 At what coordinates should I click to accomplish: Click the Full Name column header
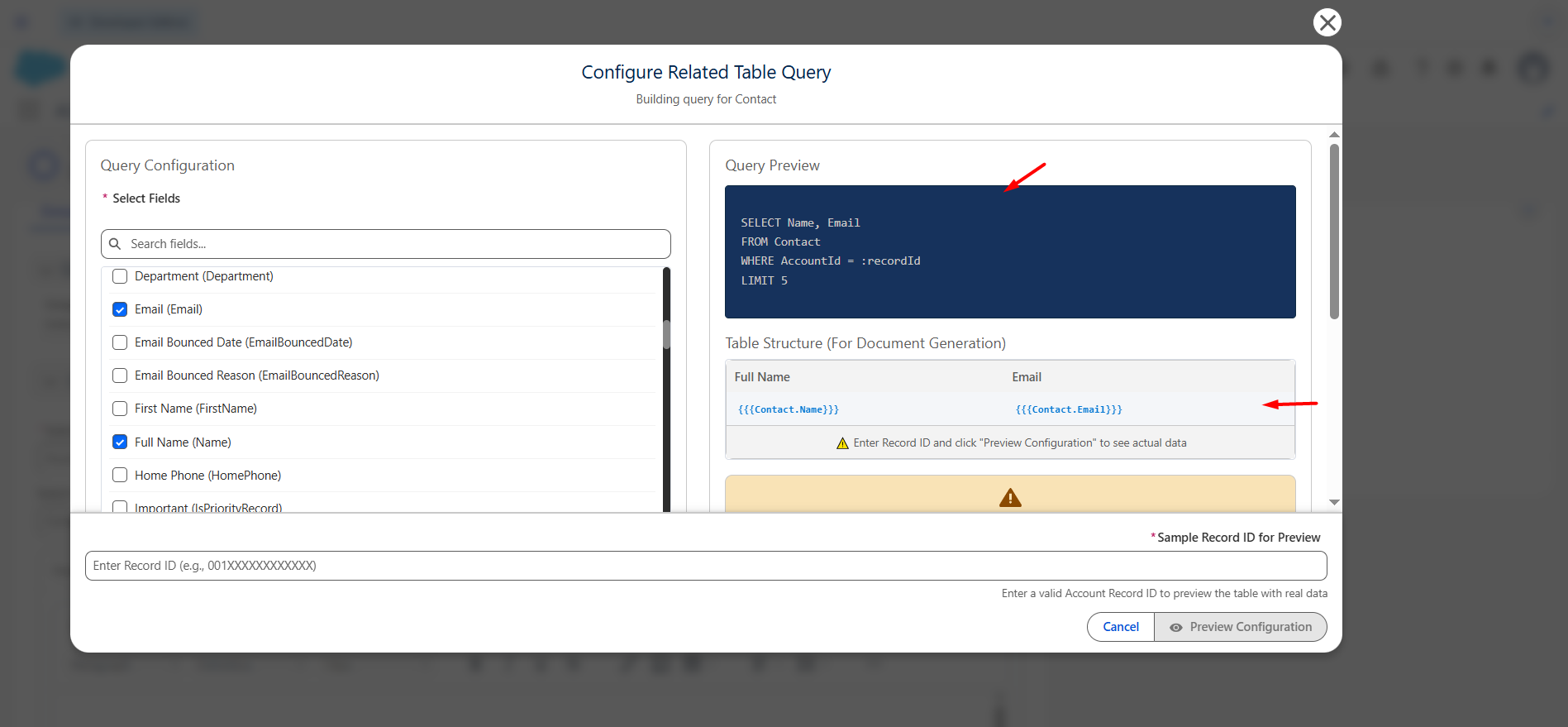[762, 377]
